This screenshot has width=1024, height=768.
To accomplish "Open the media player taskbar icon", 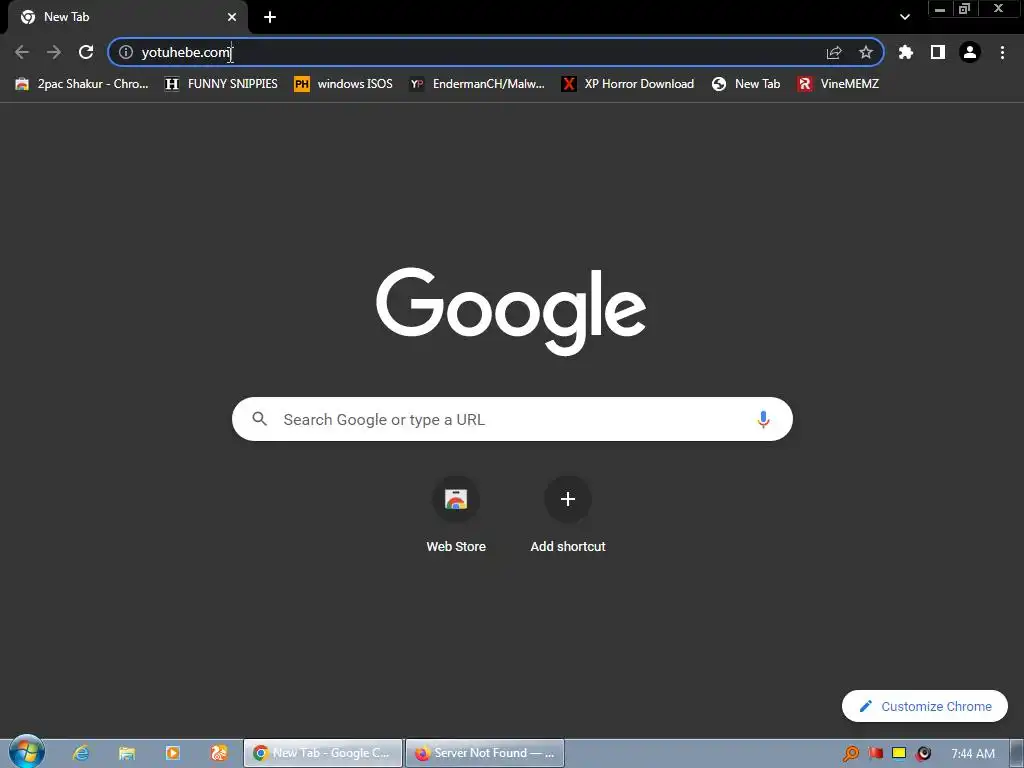I will coord(172,753).
